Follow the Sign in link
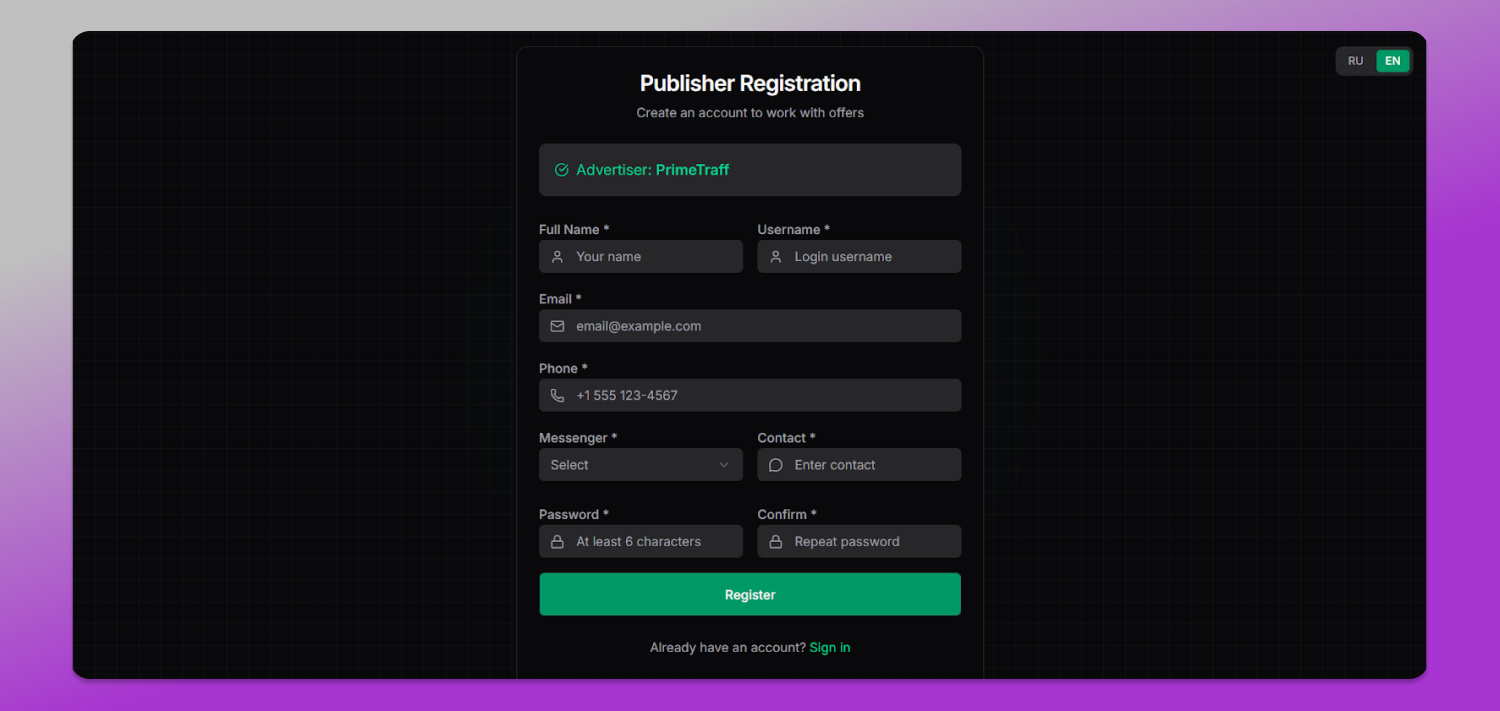1500x711 pixels. click(830, 648)
